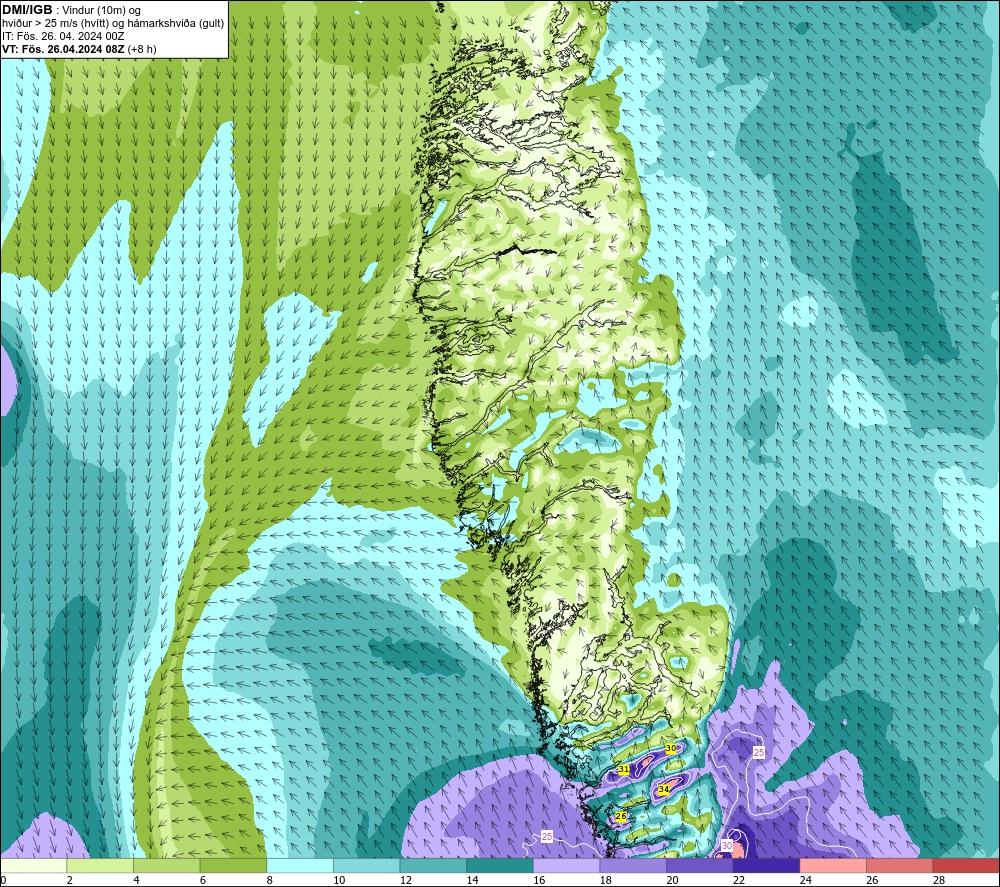Select the 12–14 m/s teal color segment
The height and width of the screenshot is (887, 1000).
point(433,865)
